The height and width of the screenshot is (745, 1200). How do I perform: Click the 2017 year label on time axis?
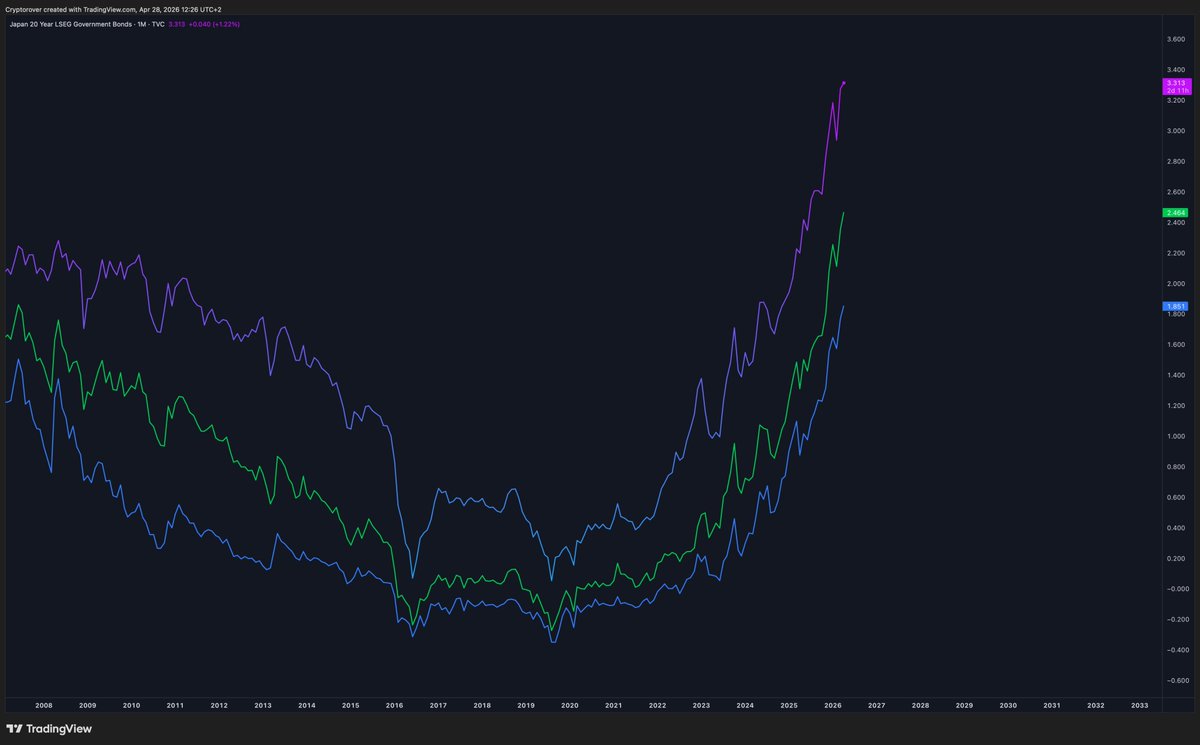438,705
